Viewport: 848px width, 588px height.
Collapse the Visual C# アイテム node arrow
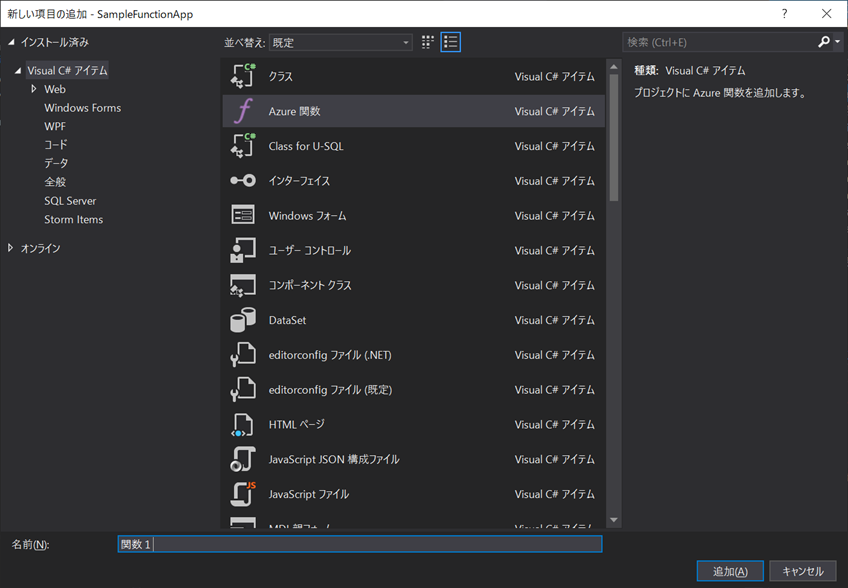tap(18, 71)
